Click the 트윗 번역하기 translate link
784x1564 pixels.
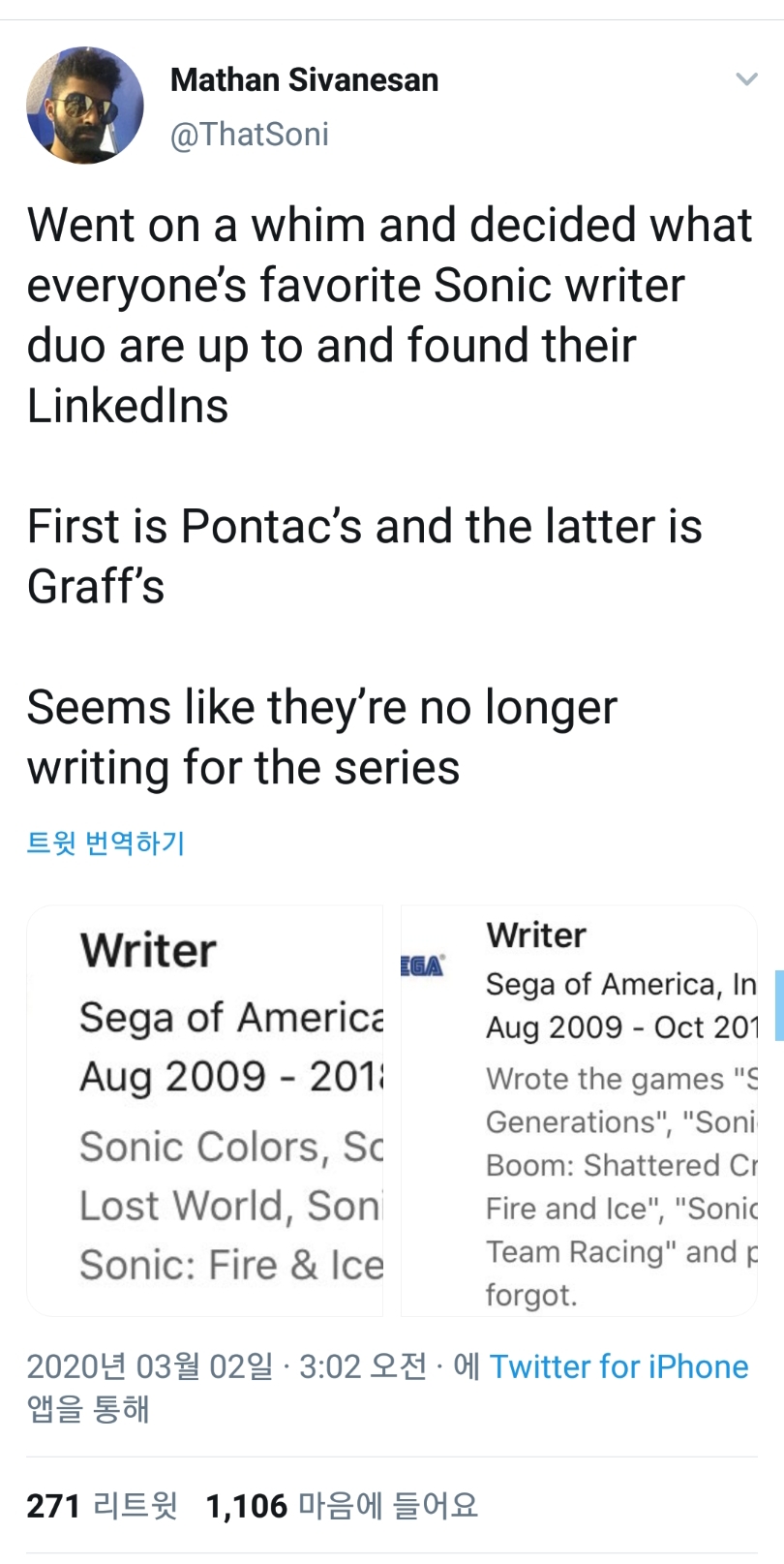tap(106, 843)
